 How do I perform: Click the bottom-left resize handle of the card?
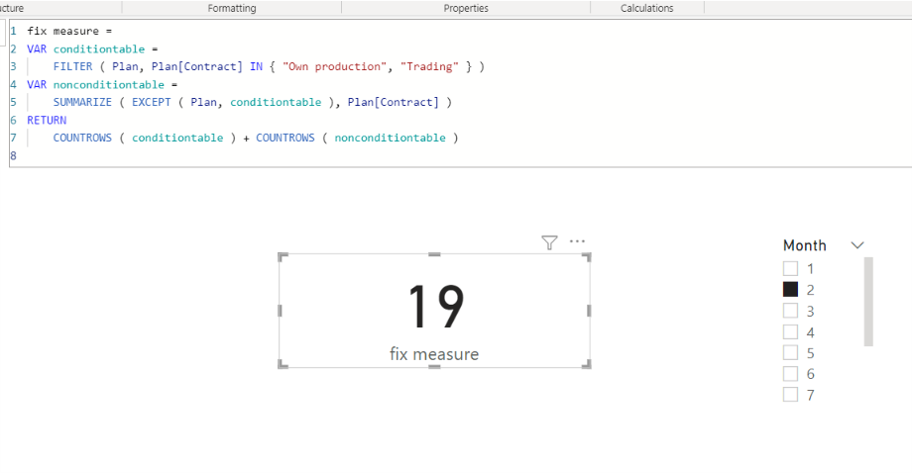click(x=283, y=364)
